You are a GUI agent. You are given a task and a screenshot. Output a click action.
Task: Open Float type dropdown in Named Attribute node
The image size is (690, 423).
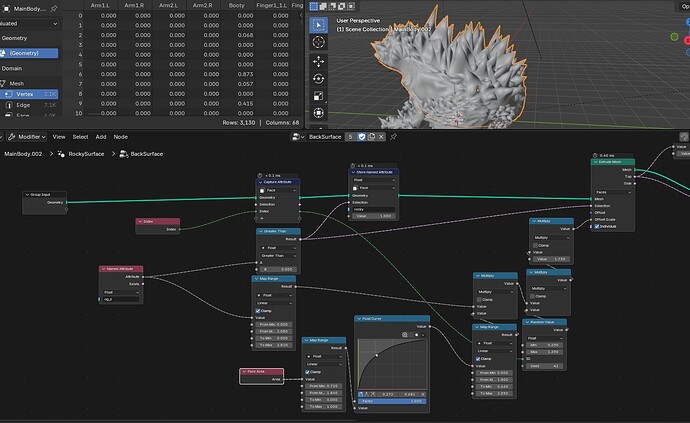coord(121,292)
